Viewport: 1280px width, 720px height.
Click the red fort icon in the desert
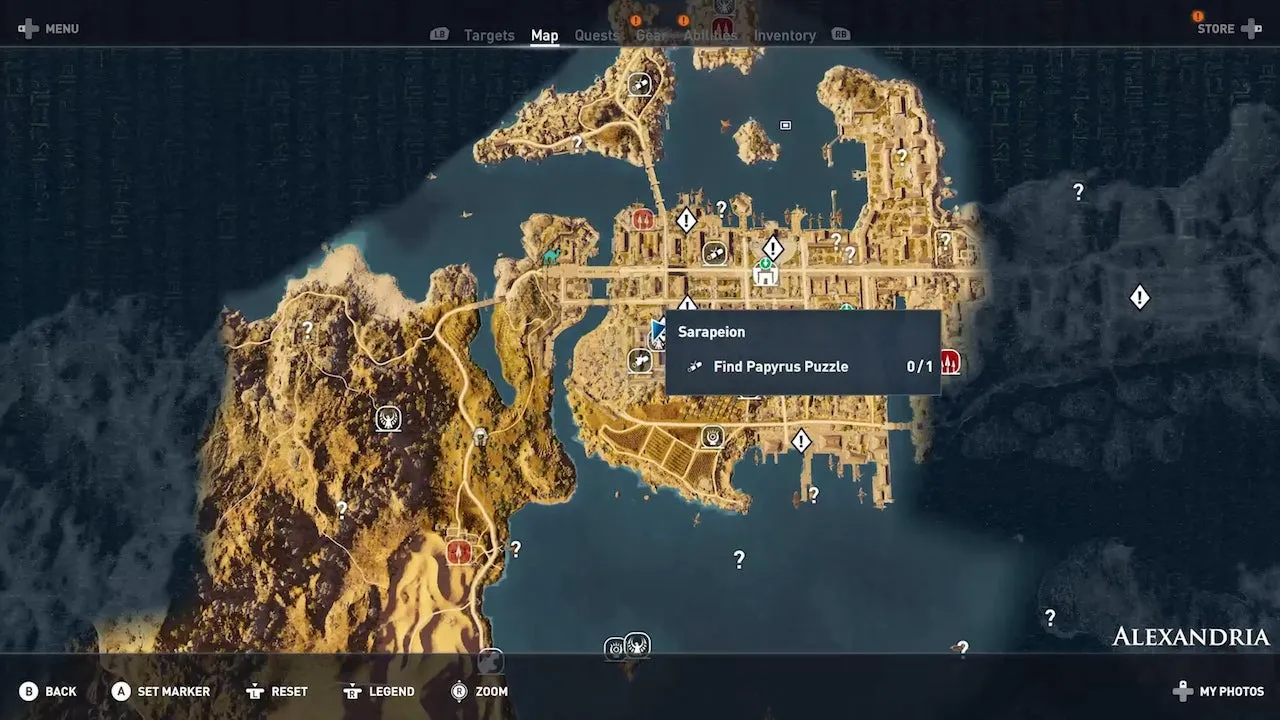coord(460,551)
